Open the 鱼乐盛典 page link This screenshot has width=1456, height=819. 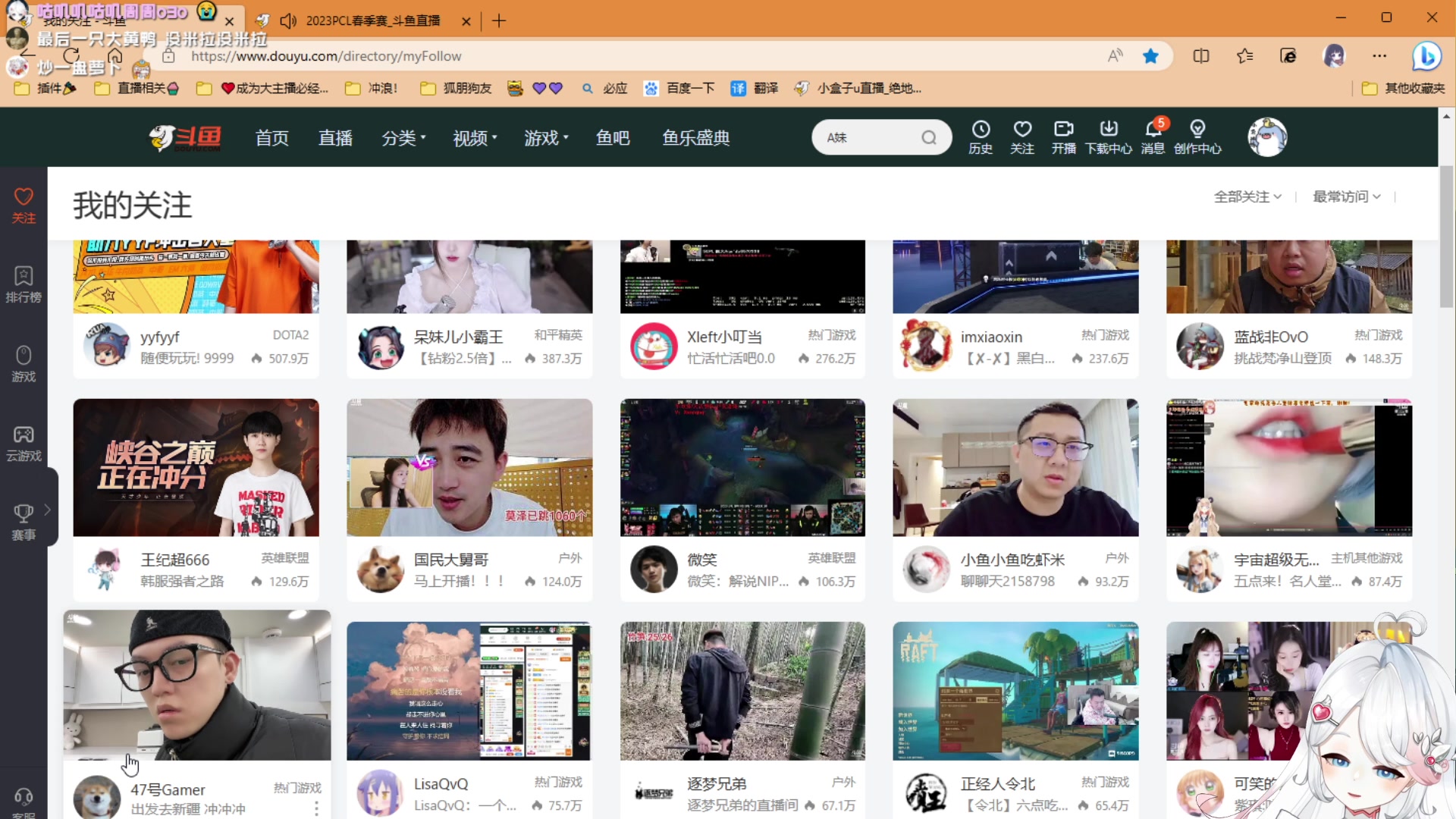pos(695,137)
